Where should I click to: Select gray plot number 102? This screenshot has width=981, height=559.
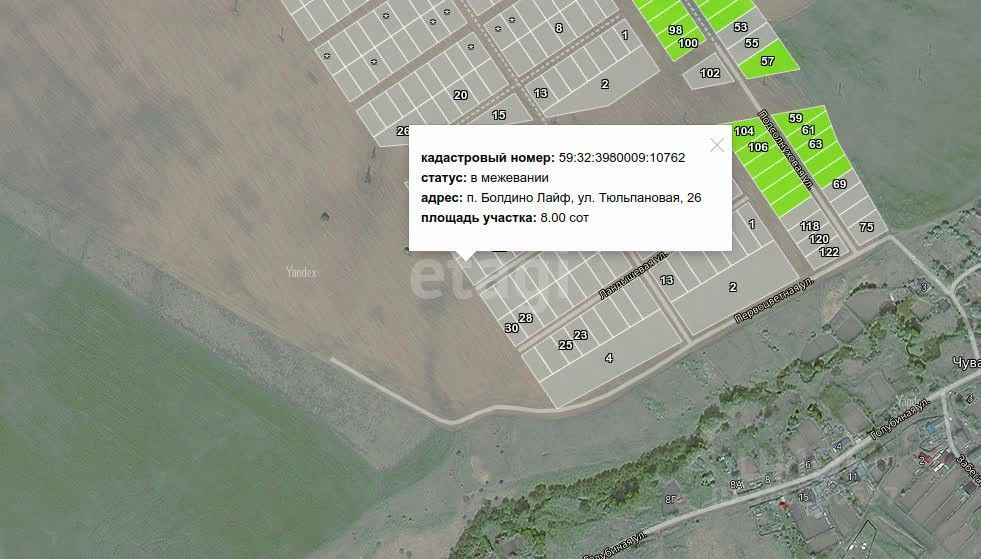[x=709, y=73]
